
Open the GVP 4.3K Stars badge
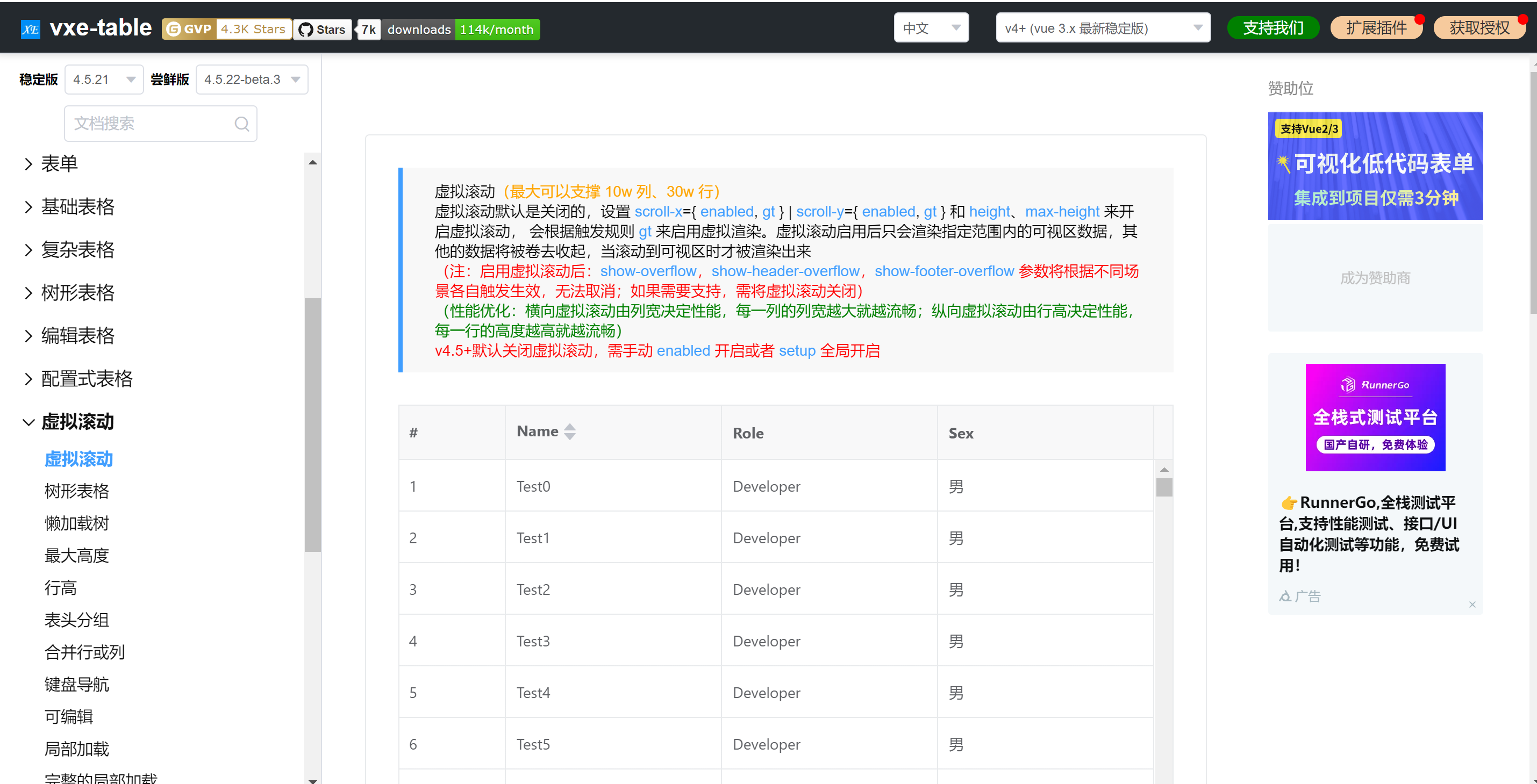pos(227,29)
